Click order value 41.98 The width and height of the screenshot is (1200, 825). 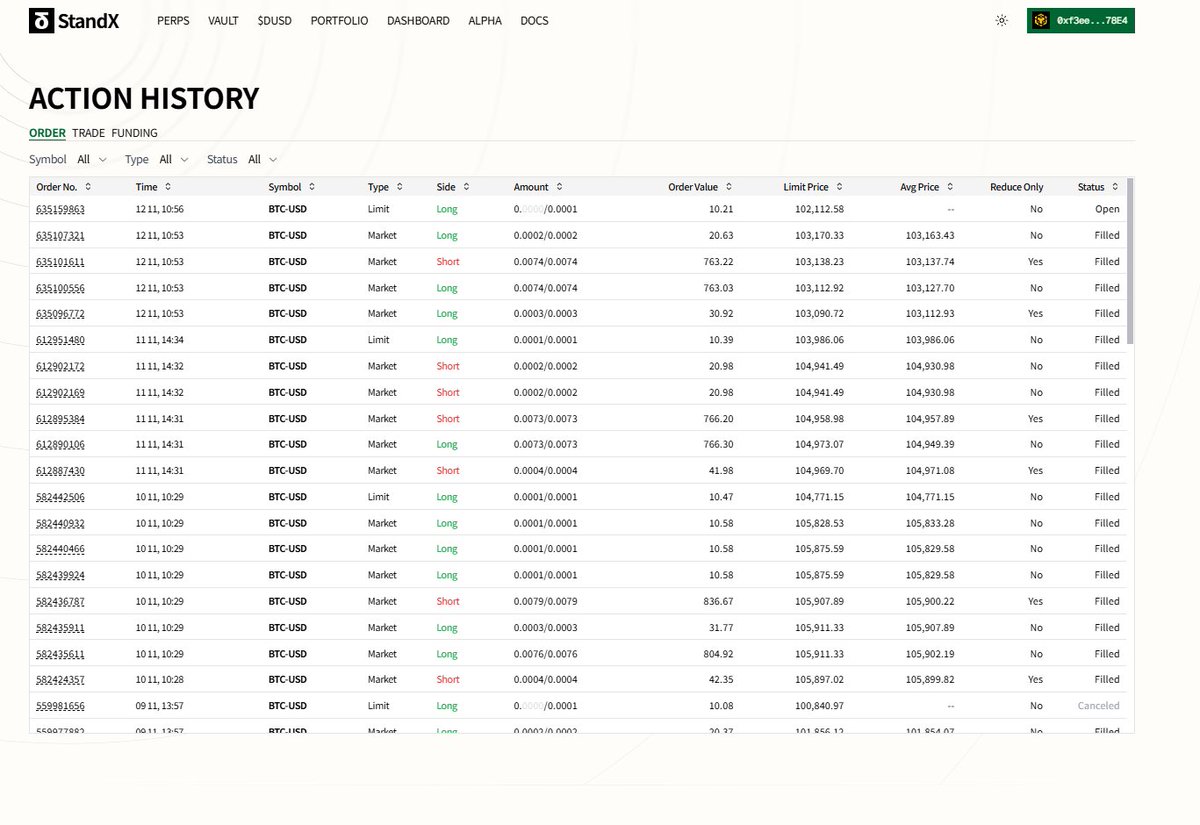720,471
